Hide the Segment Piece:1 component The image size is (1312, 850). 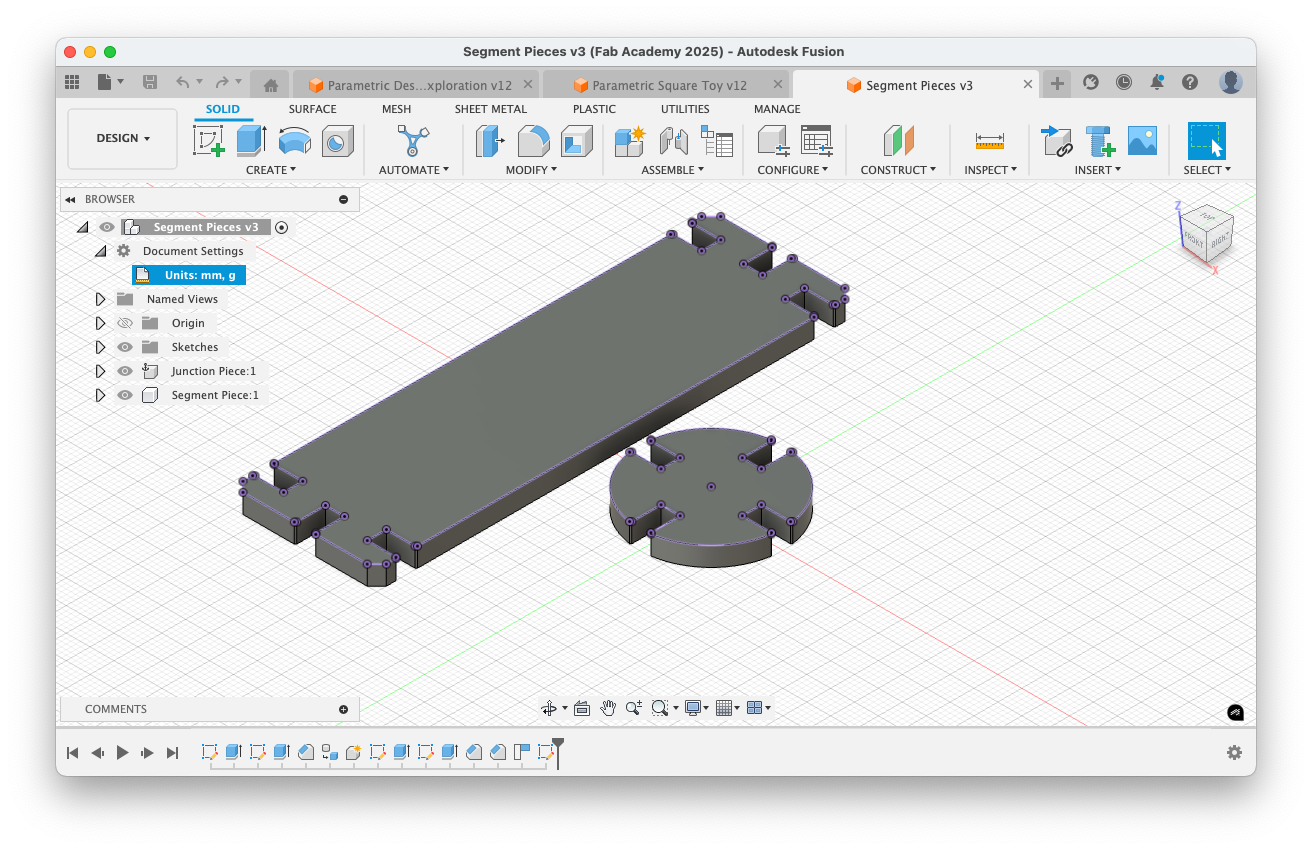point(125,395)
